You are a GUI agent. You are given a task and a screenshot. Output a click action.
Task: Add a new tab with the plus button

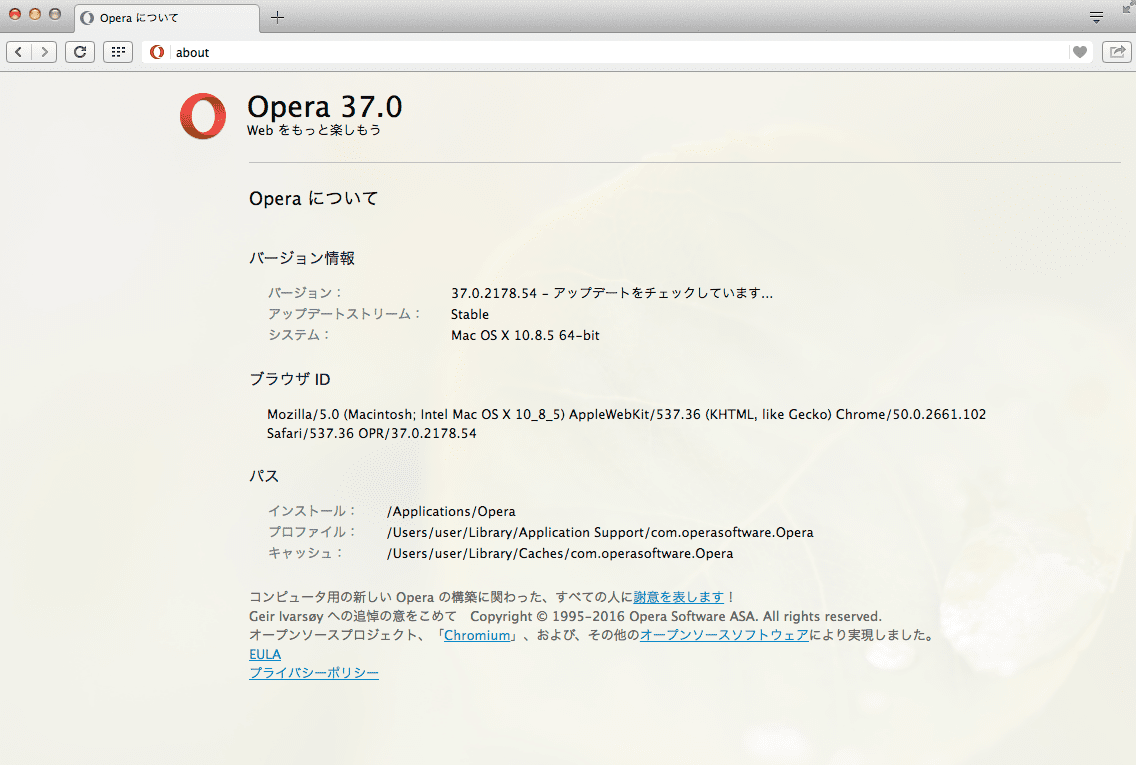(277, 17)
